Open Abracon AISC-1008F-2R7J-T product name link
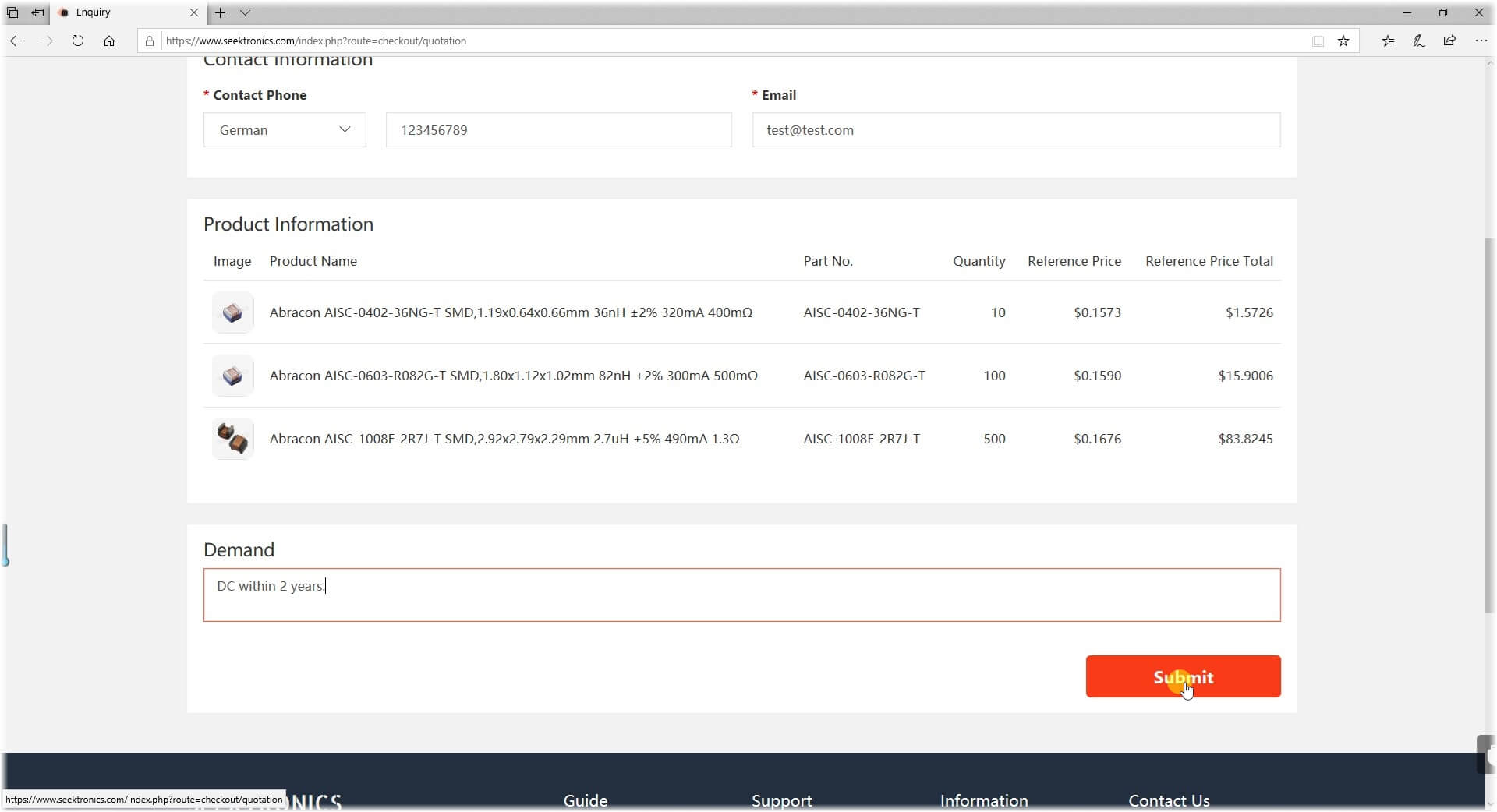1497x812 pixels. point(504,439)
